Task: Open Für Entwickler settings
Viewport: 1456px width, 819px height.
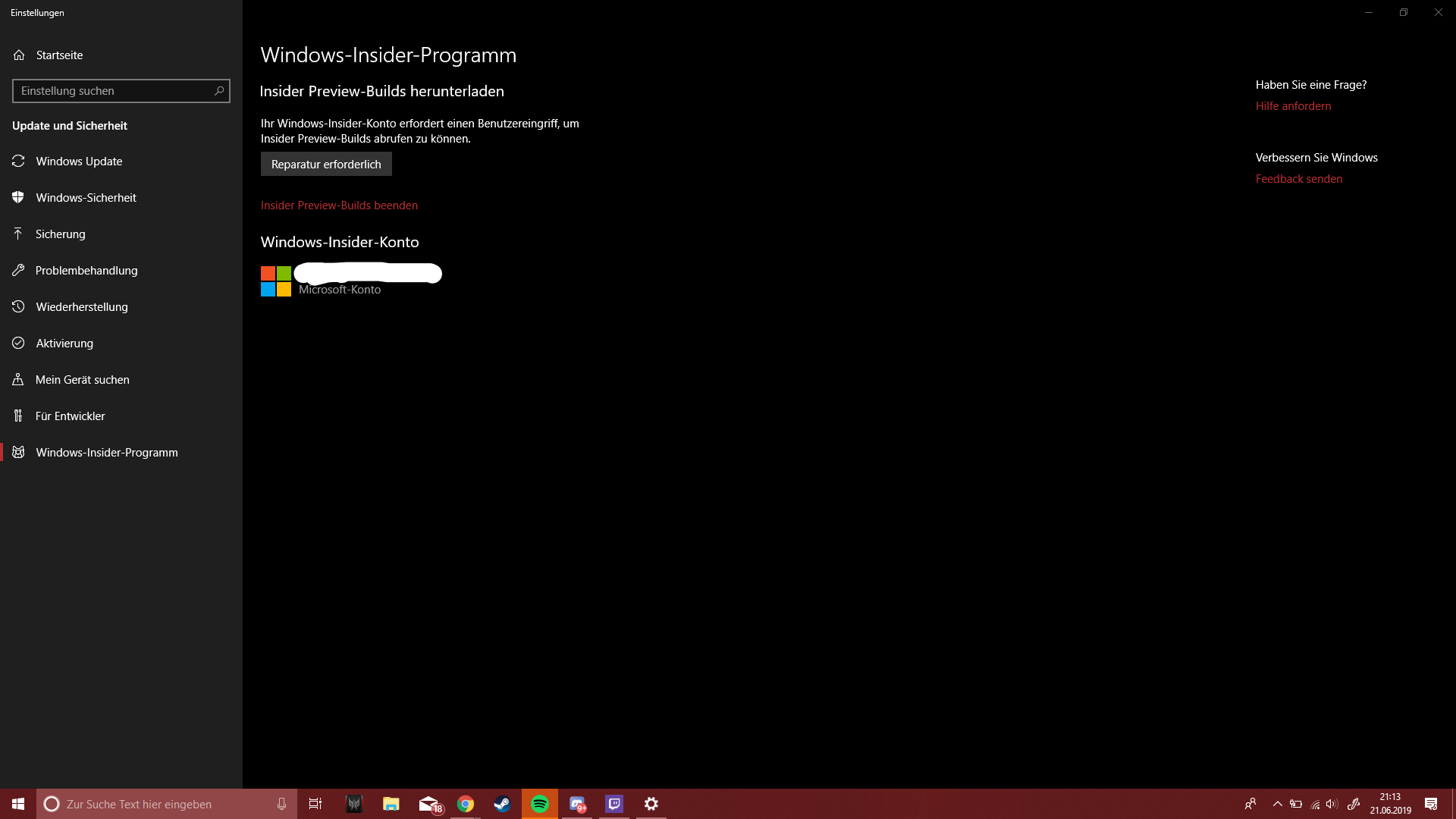Action: point(121,416)
